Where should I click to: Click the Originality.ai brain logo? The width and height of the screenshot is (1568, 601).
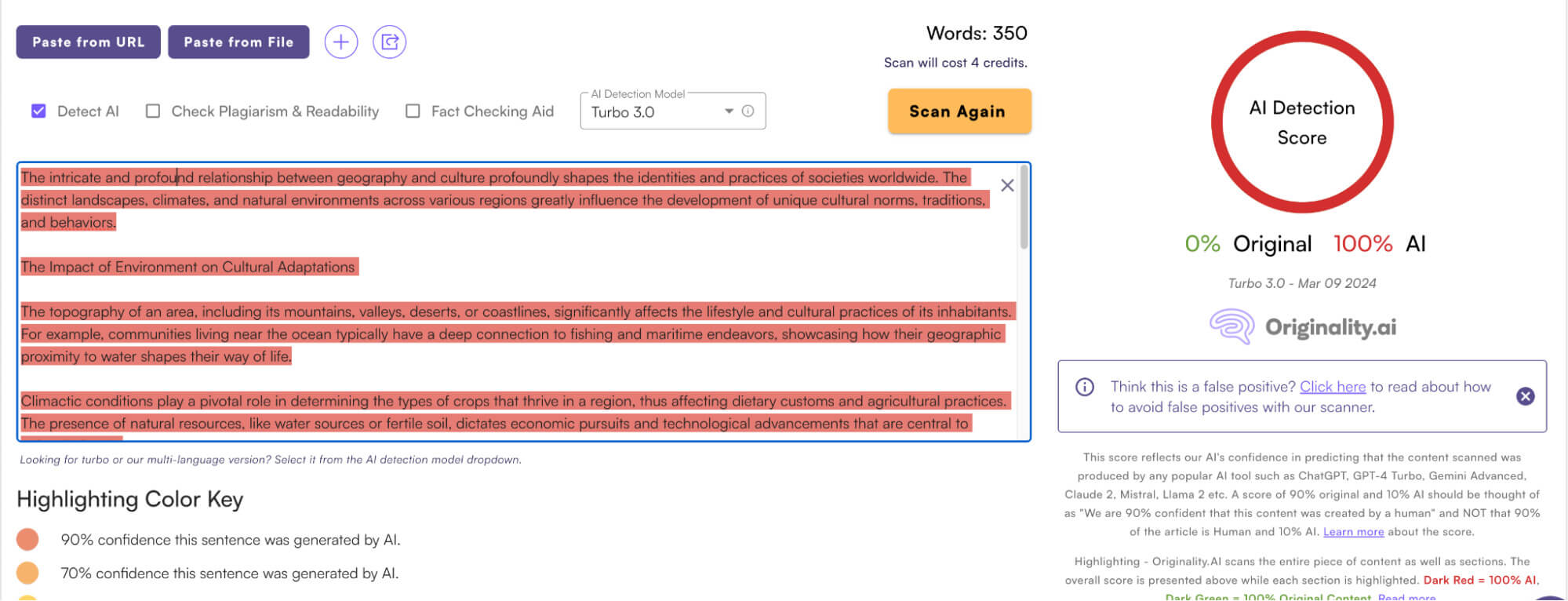(x=1232, y=326)
